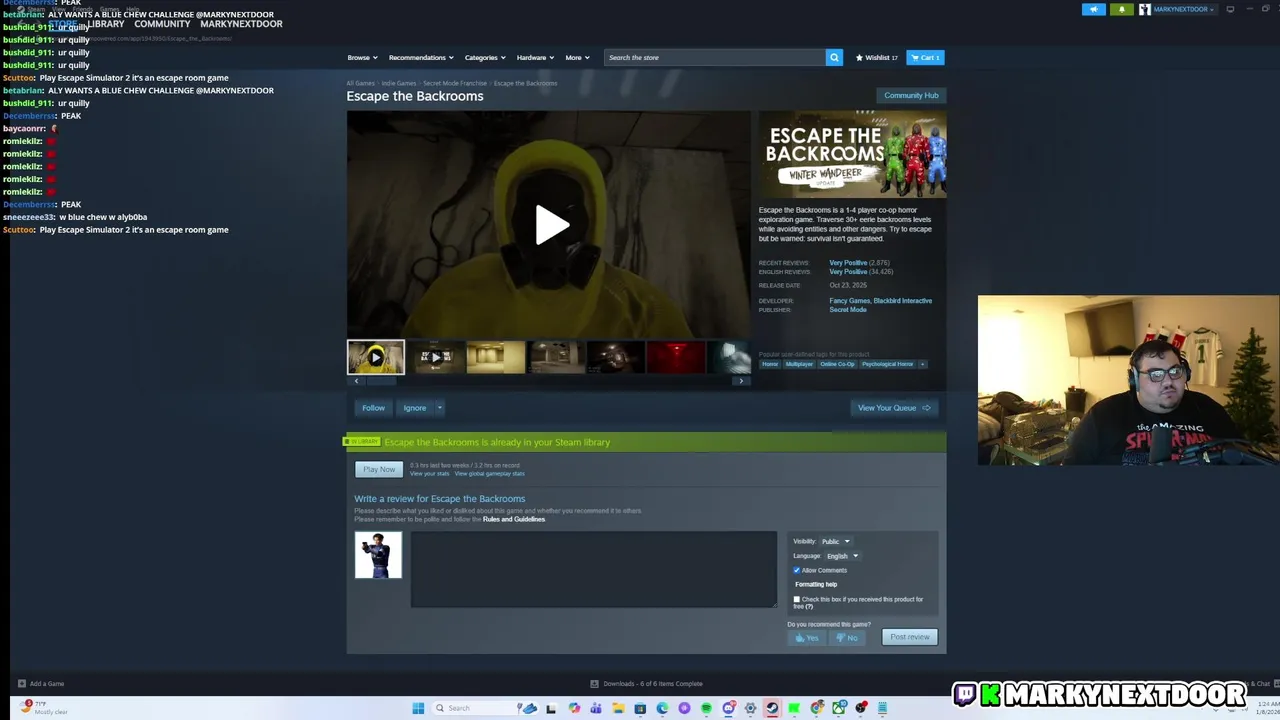
Task: Click the thumbs-down No recommend button
Action: pyautogui.click(x=847, y=637)
